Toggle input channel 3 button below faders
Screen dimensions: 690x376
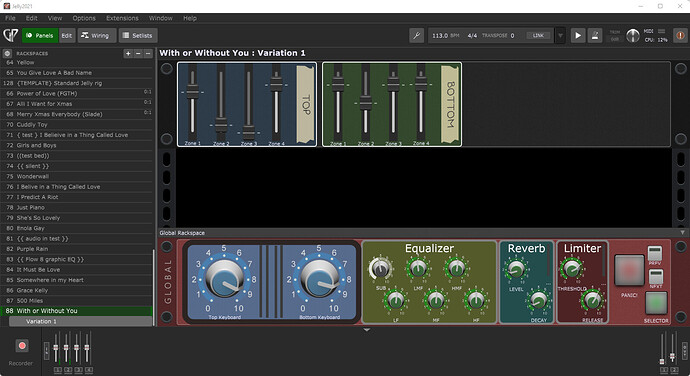78,370
